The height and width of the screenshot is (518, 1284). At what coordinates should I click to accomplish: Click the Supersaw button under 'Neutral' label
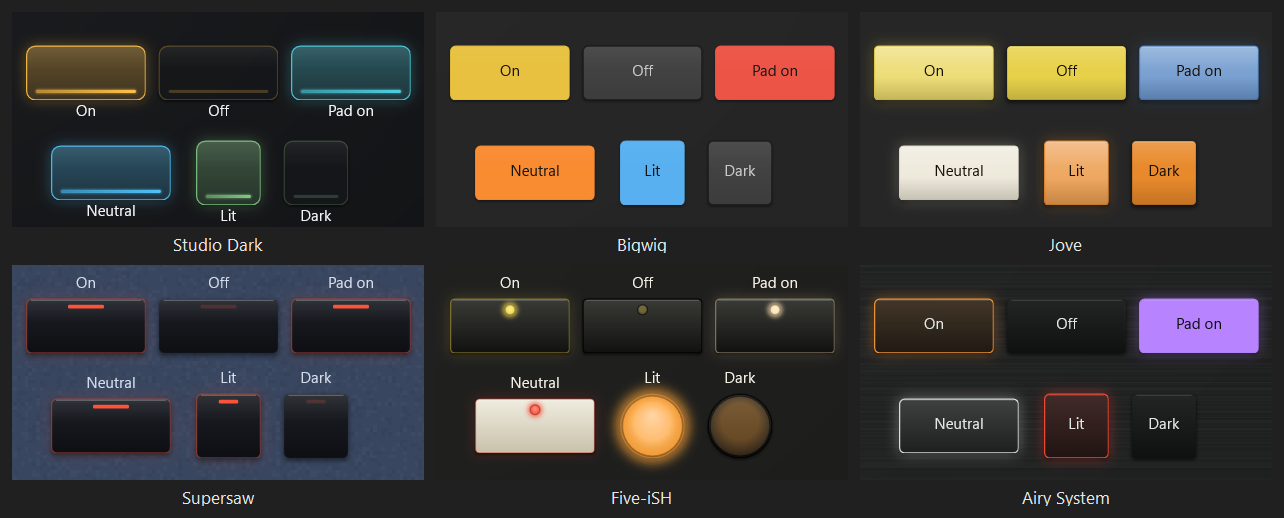111,426
